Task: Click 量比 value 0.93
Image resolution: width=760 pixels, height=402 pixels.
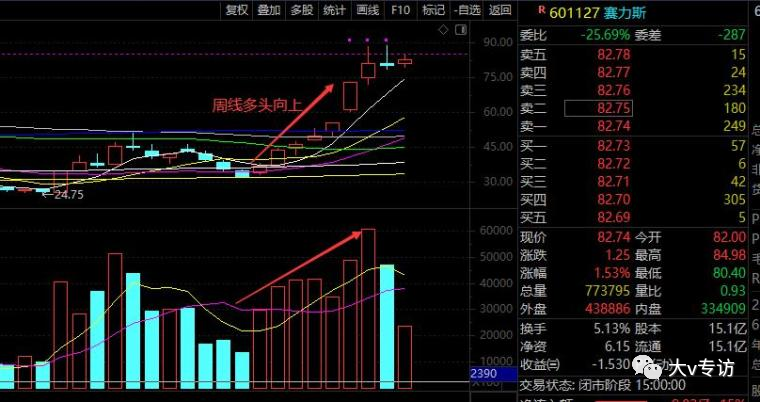Action: pos(733,291)
